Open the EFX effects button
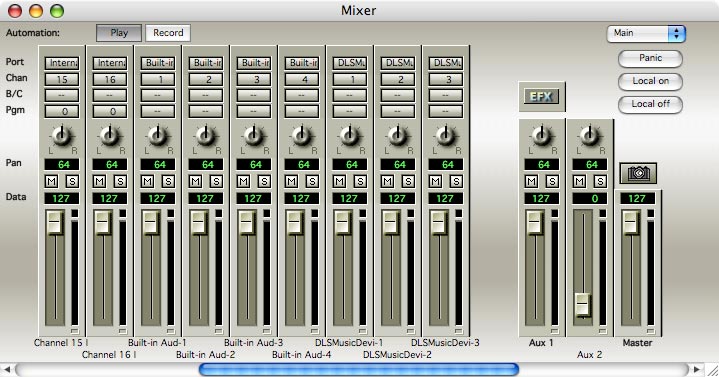 [x=542, y=96]
